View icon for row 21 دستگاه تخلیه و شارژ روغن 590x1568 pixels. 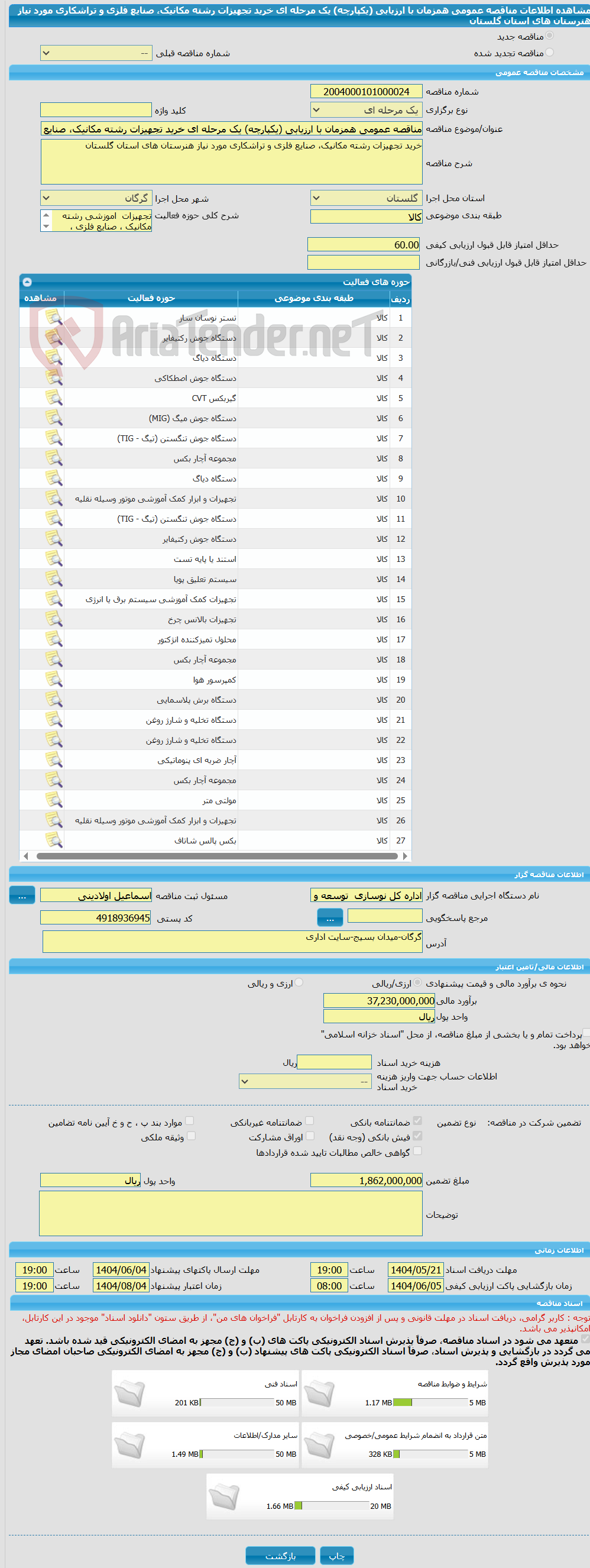pyautogui.click(x=54, y=719)
